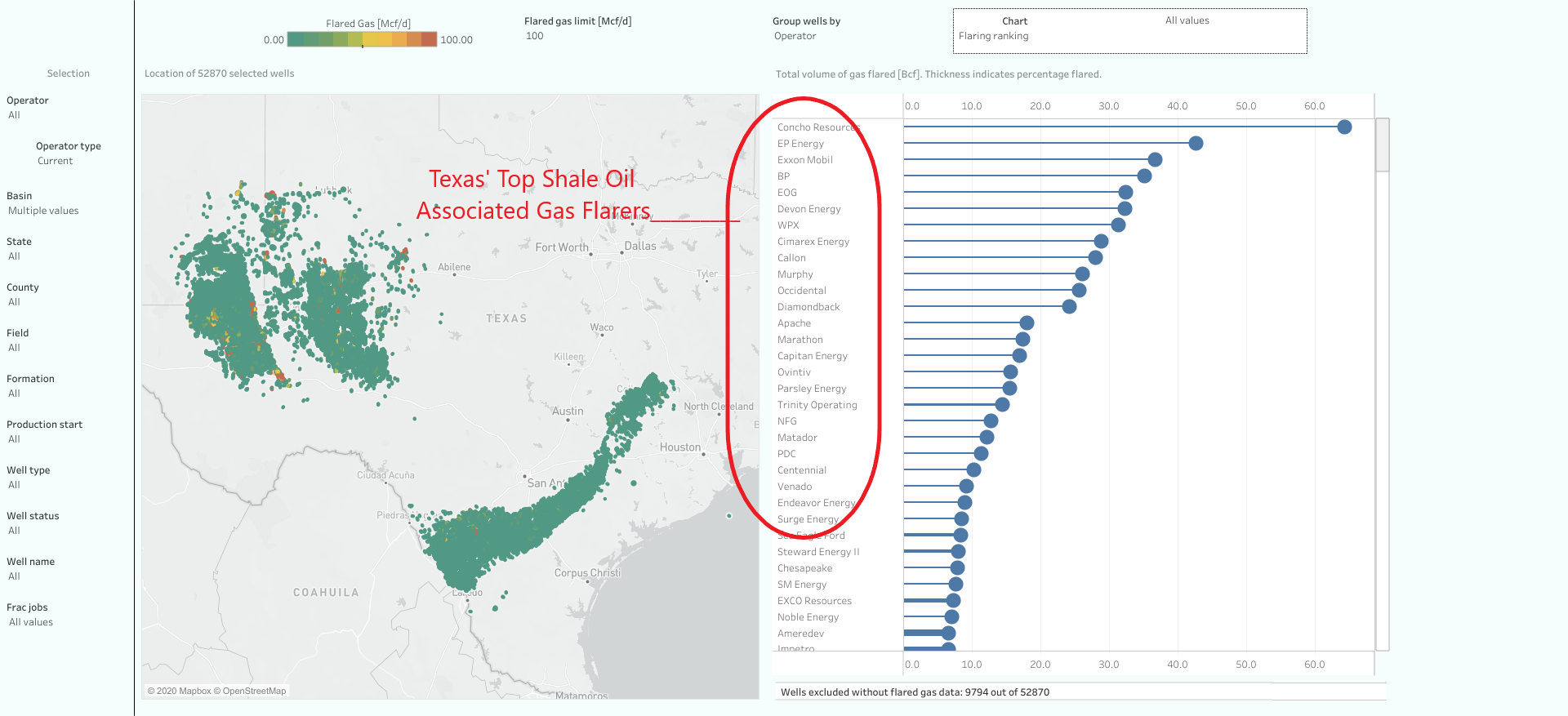Open the Basin filter showing Multiple values
Image resolution: width=1568 pixels, height=716 pixels.
43,211
